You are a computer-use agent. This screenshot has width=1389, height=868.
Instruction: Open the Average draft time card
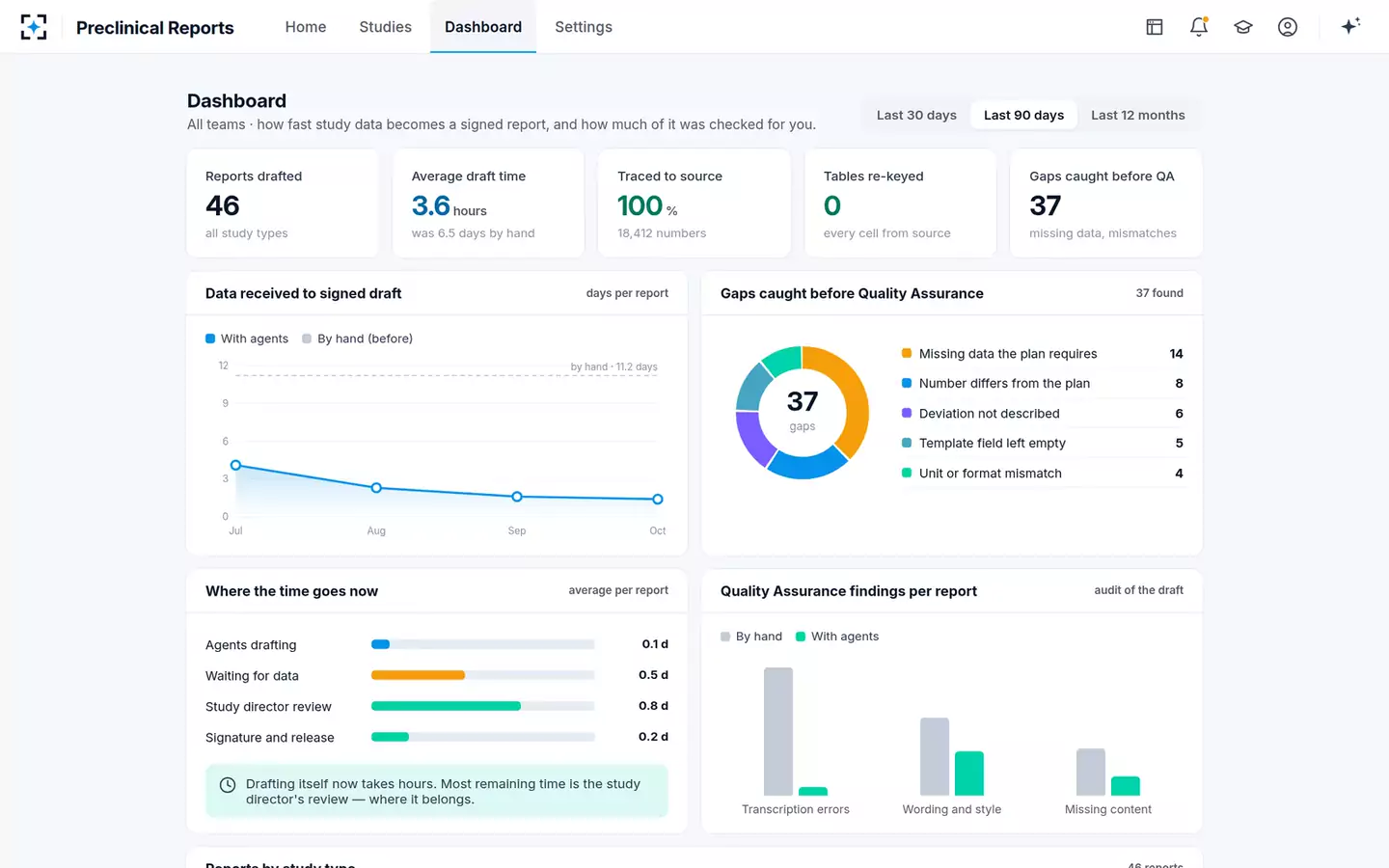coord(488,203)
